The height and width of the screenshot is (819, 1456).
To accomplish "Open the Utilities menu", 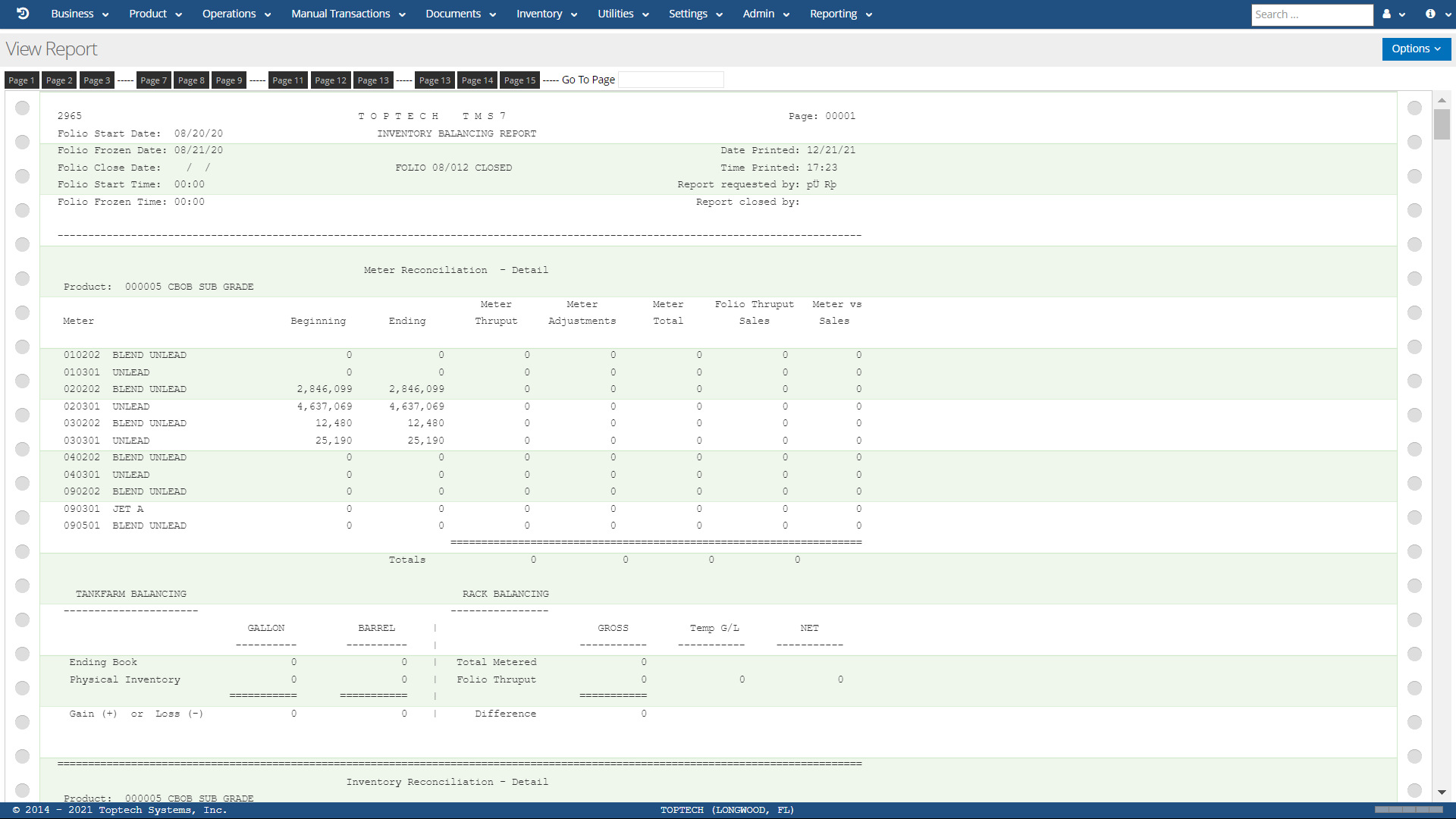I will [x=623, y=14].
